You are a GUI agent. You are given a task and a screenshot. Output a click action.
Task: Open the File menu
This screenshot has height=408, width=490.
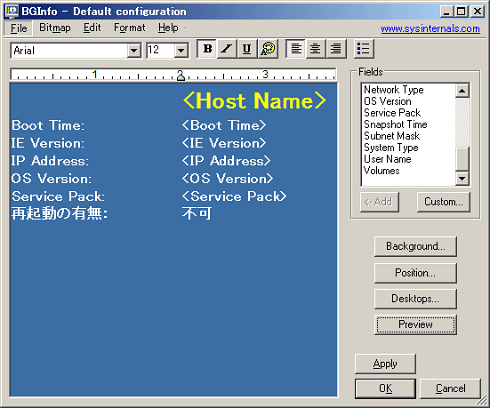click(19, 28)
